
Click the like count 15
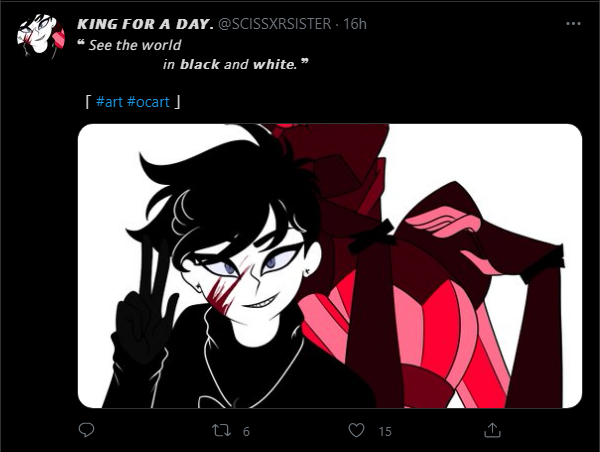tap(385, 432)
